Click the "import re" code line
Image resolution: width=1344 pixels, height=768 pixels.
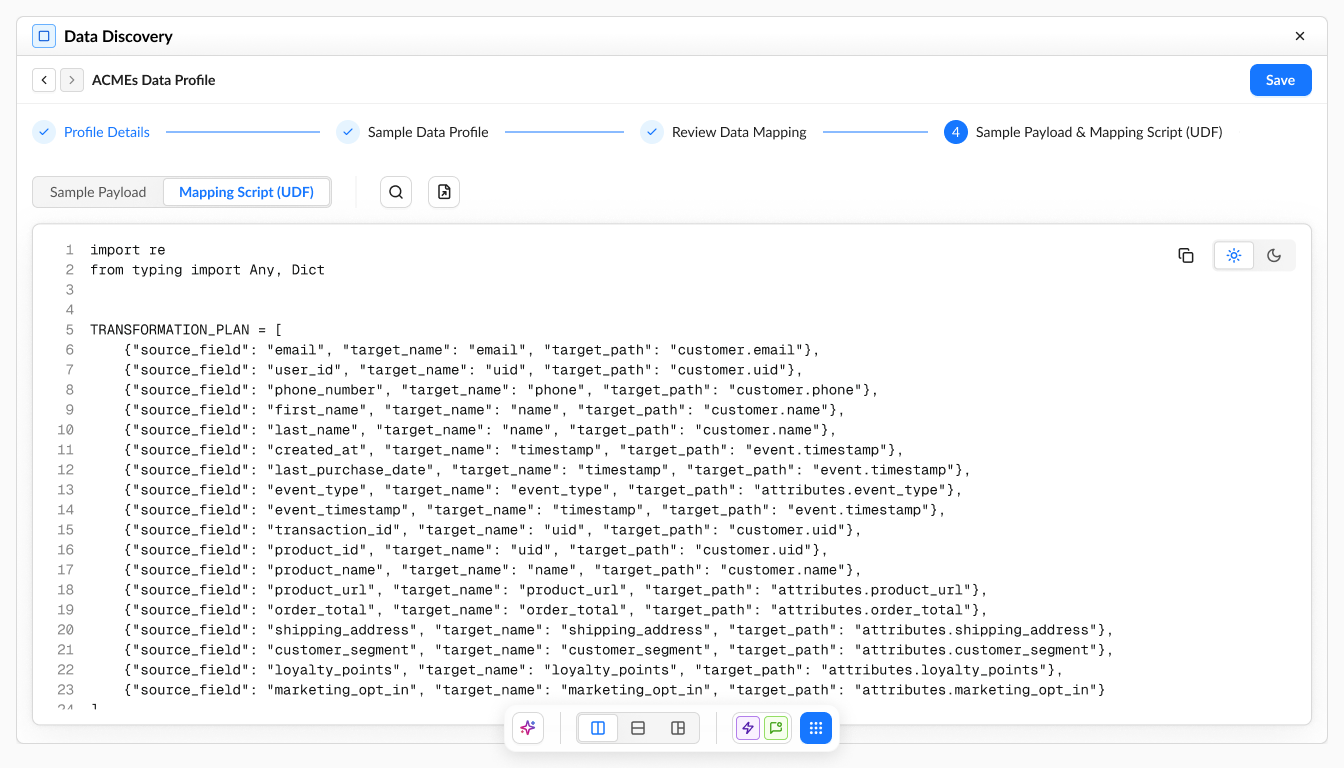[x=128, y=250]
